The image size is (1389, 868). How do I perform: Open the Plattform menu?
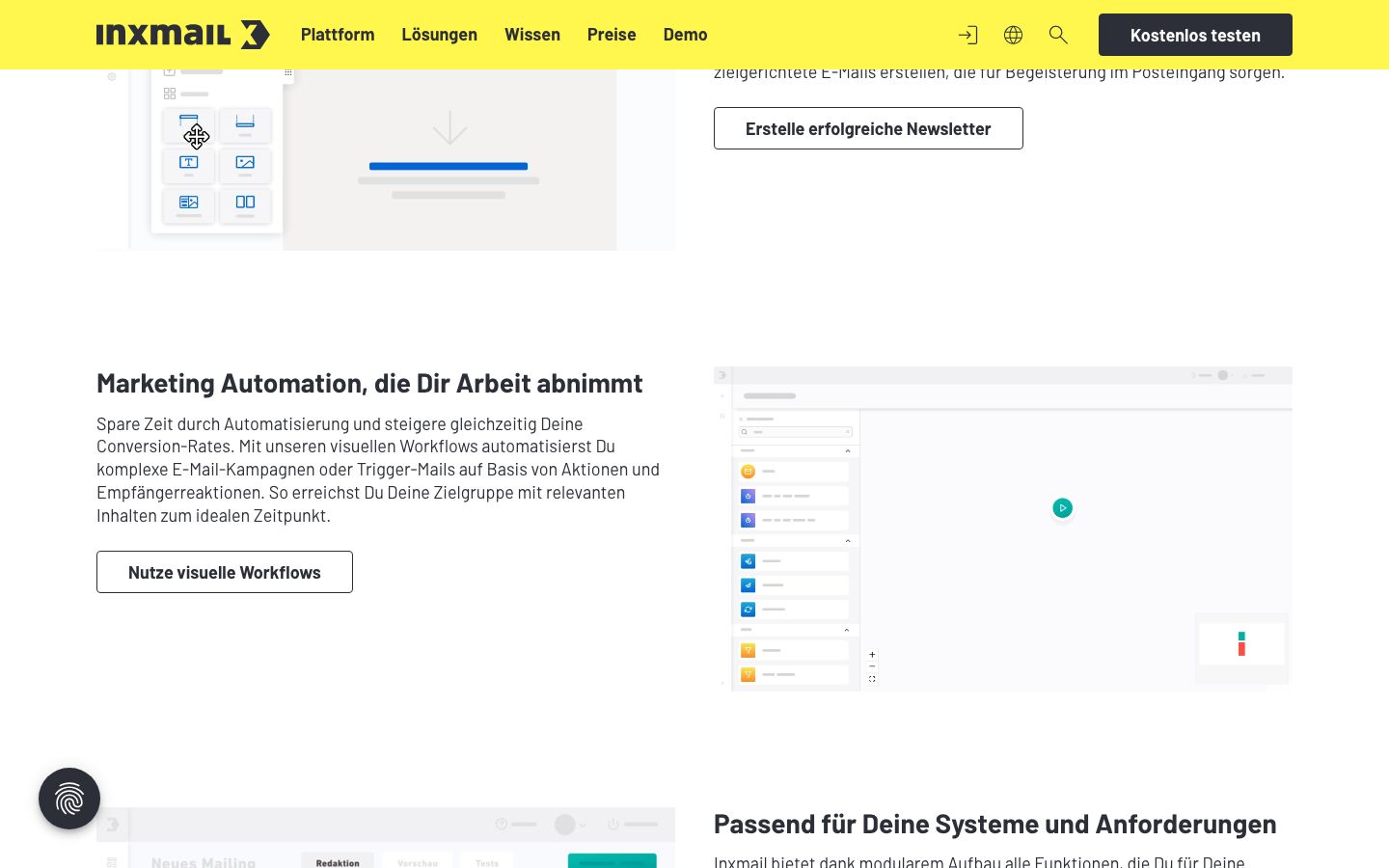tap(338, 35)
